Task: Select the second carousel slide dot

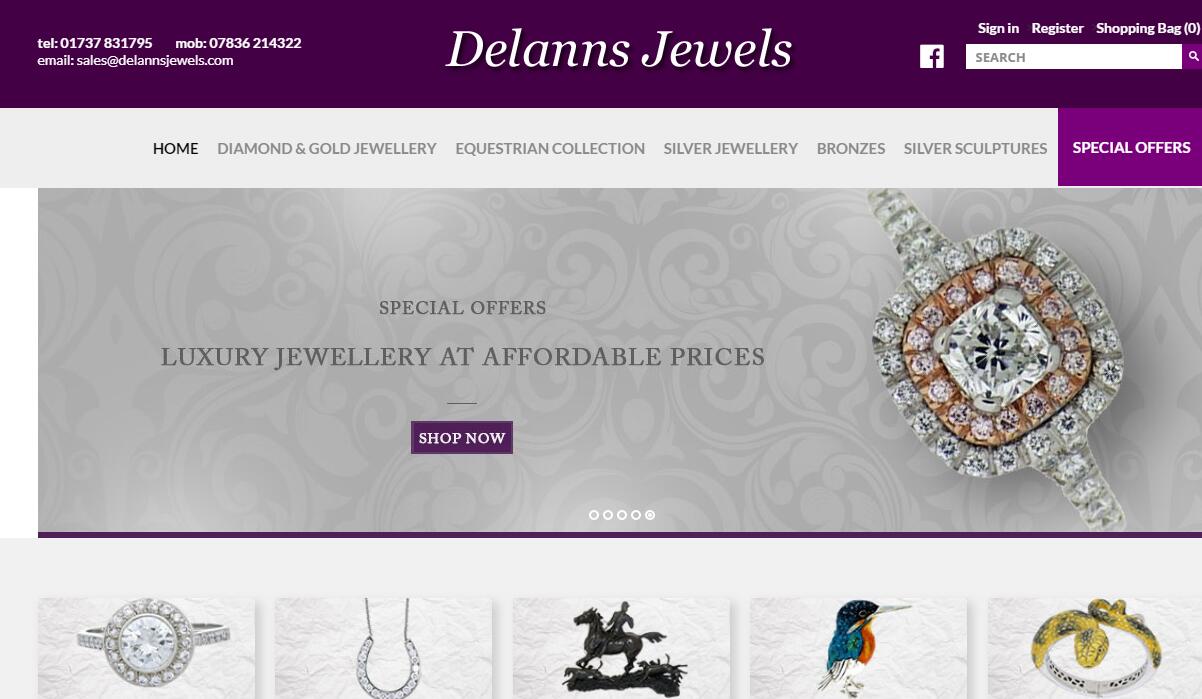Action: pos(608,515)
